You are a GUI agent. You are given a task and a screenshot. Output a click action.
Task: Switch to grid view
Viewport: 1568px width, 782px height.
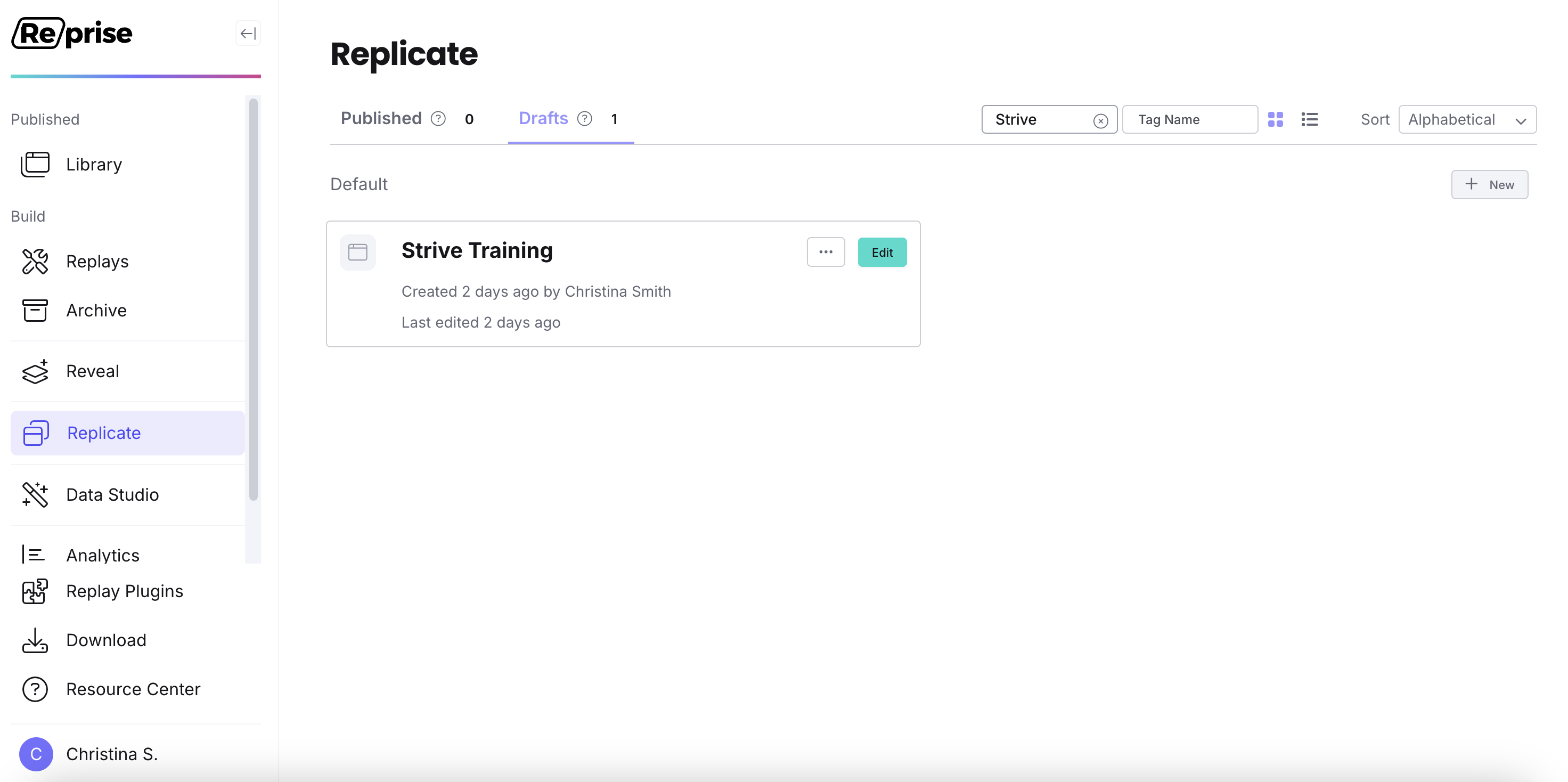tap(1276, 119)
